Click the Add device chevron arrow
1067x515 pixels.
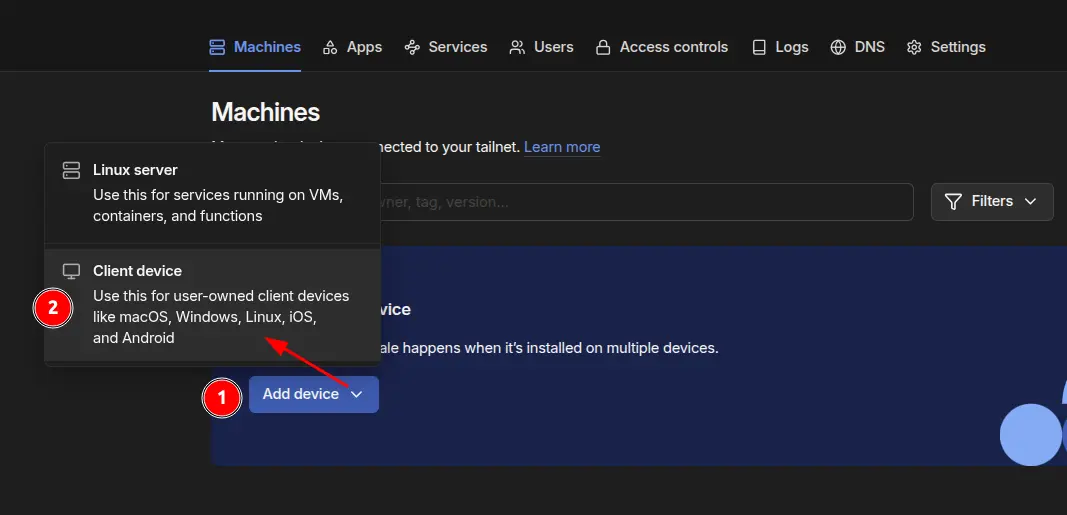pos(357,395)
